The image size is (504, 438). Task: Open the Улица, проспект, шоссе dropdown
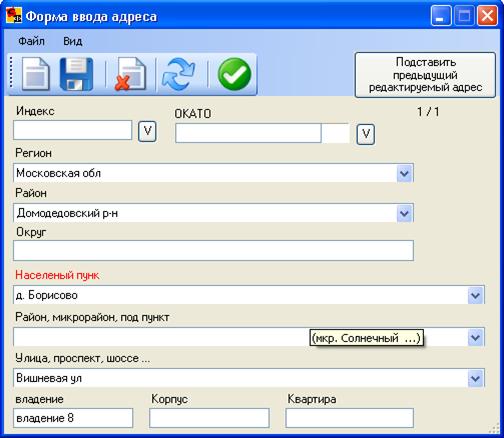[475, 378]
